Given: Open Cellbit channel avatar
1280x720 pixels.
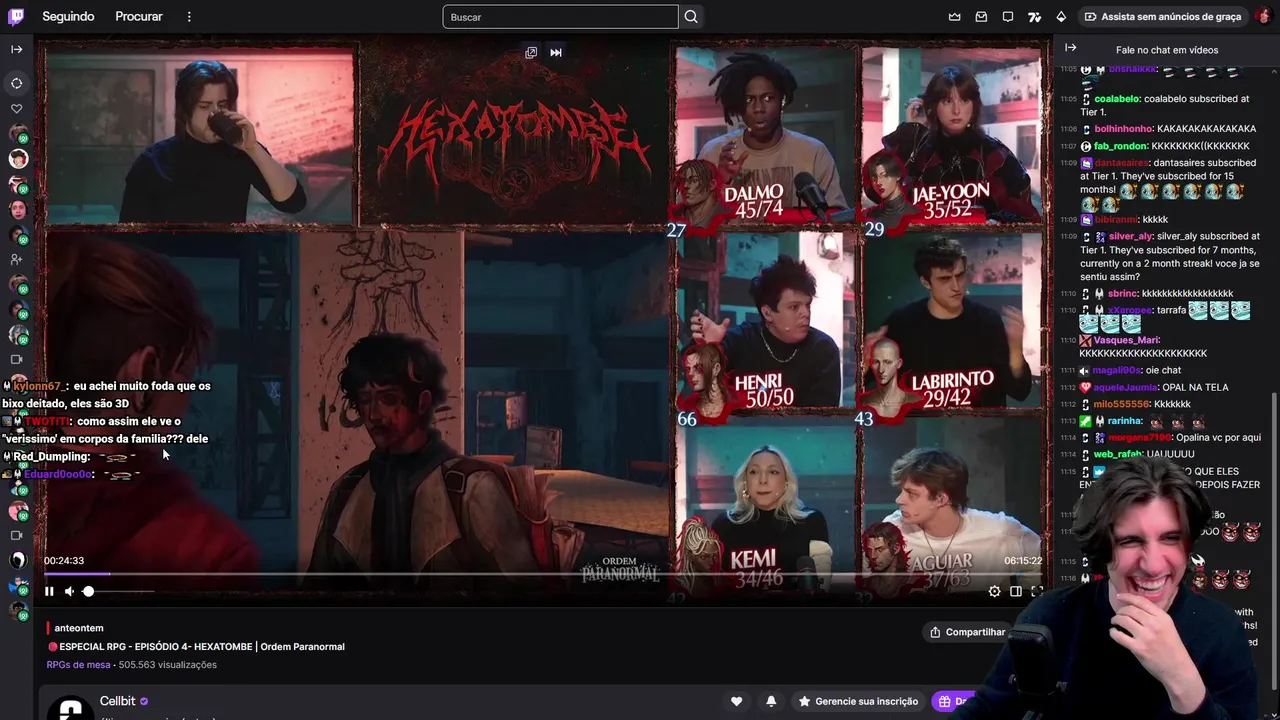Looking at the screenshot, I should pyautogui.click(x=70, y=707).
